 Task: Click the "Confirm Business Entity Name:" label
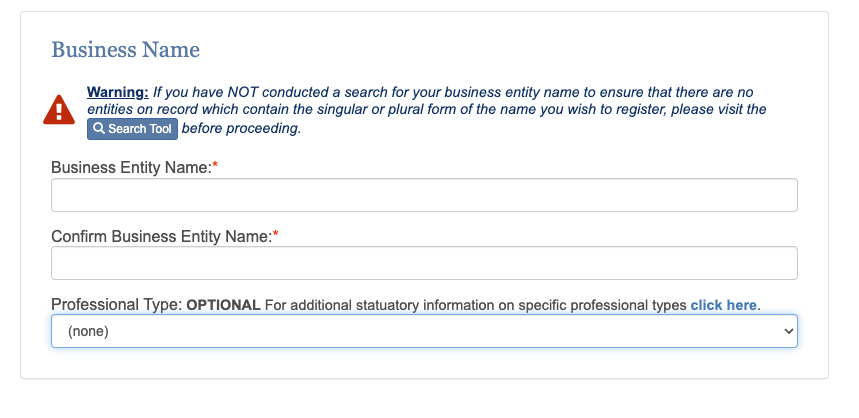tap(162, 236)
